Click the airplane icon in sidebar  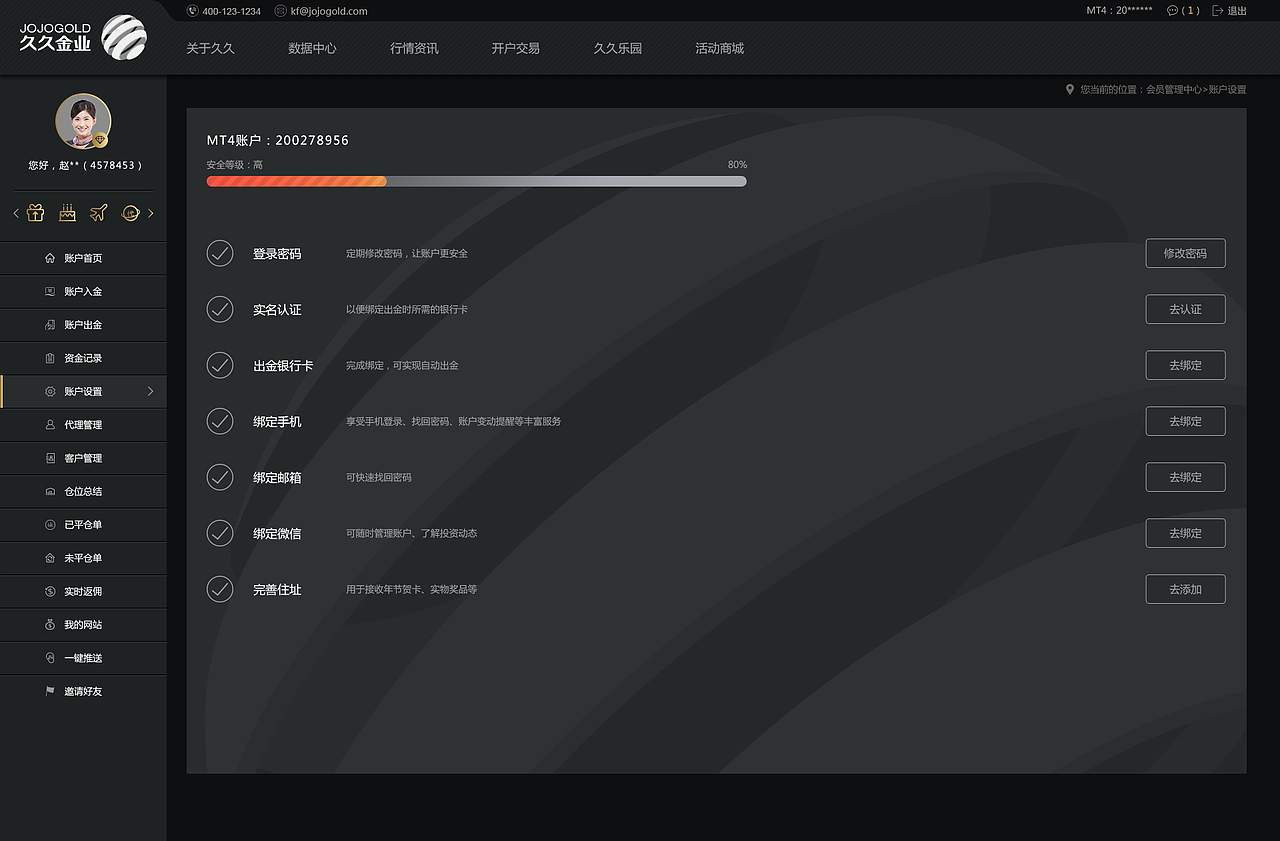[98, 213]
